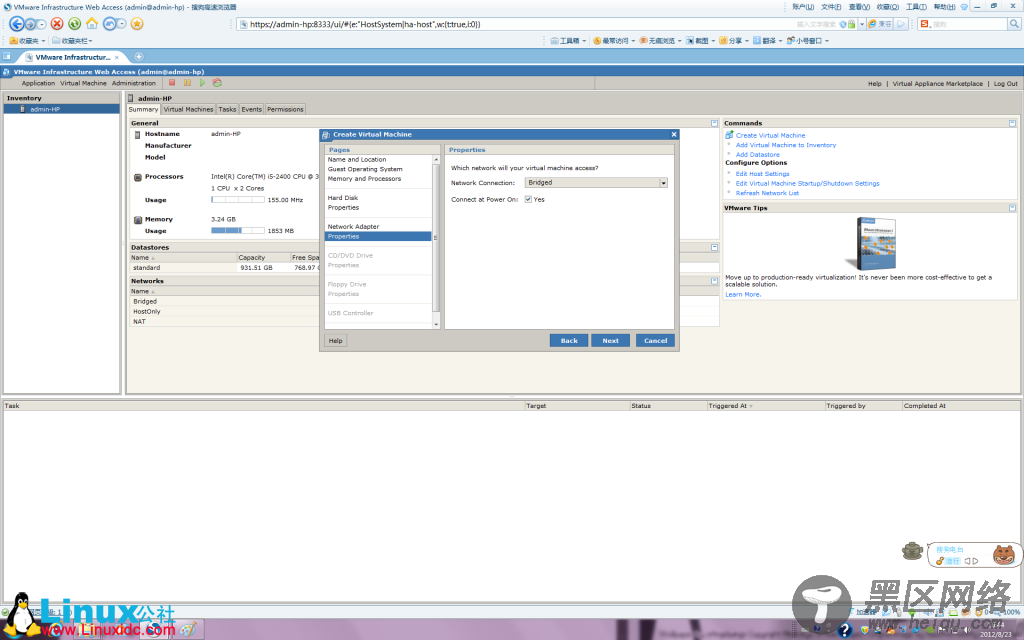This screenshot has height=640, width=1024.
Task: Open the Network Connection dropdown
Action: pos(664,183)
